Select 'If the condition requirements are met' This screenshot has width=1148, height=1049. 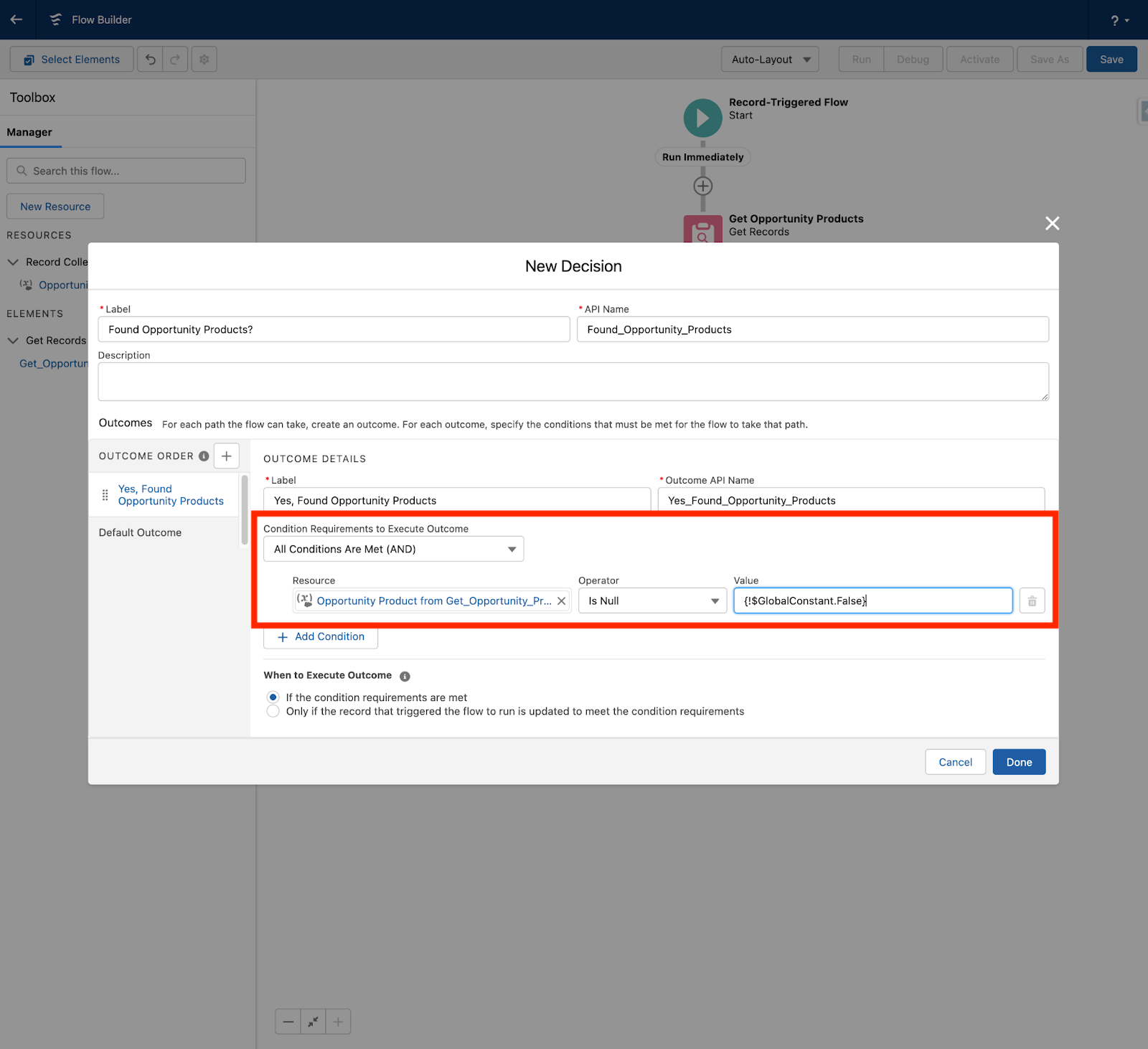[273, 697]
